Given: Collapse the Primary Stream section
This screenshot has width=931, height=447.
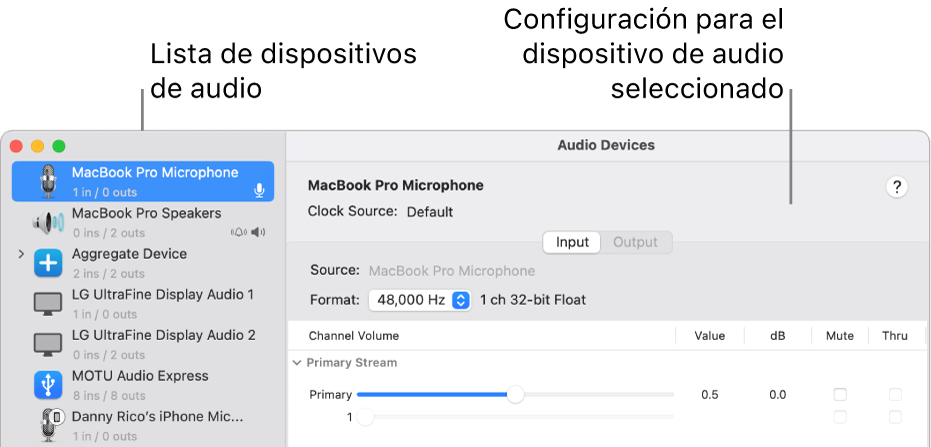Looking at the screenshot, I should (296, 363).
